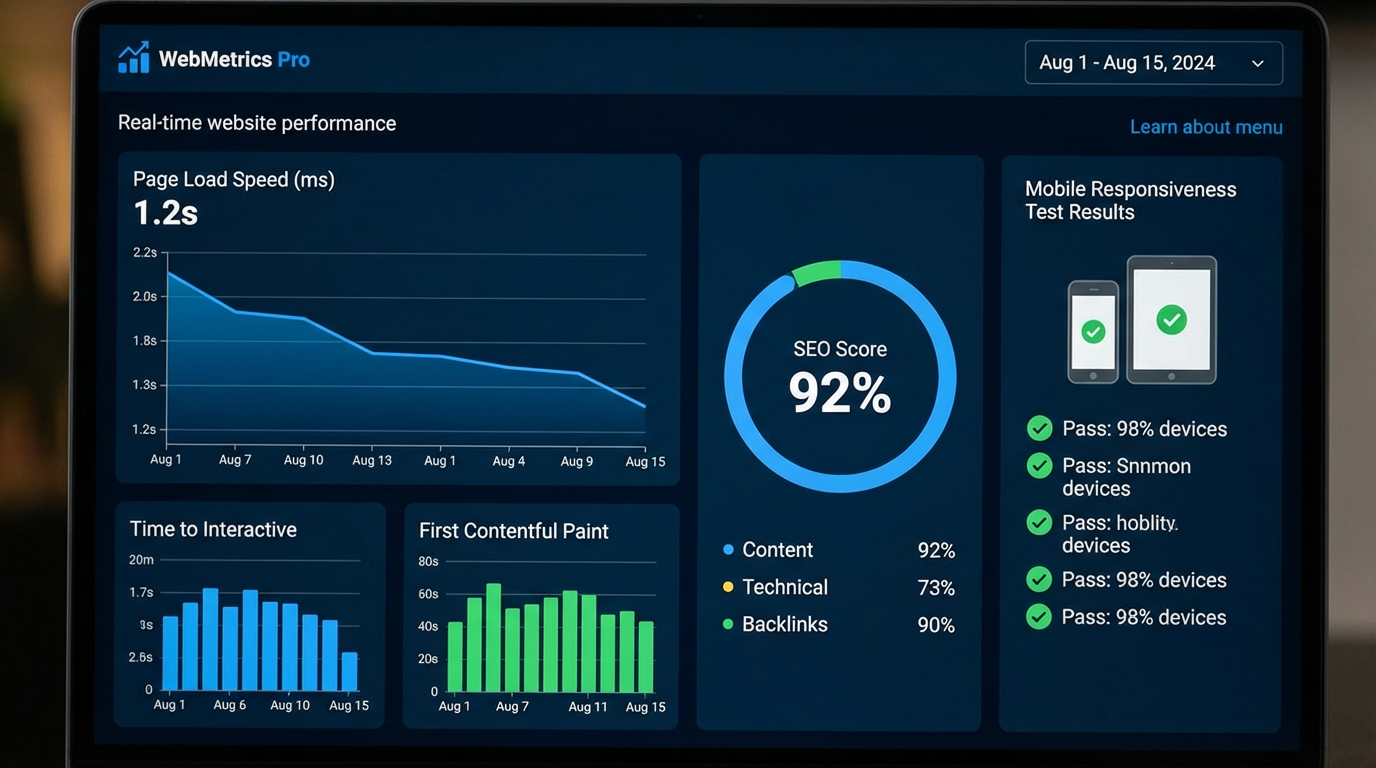Click the green checkmark overlay on the tablet
Viewport: 1376px width, 768px height.
click(x=1171, y=318)
